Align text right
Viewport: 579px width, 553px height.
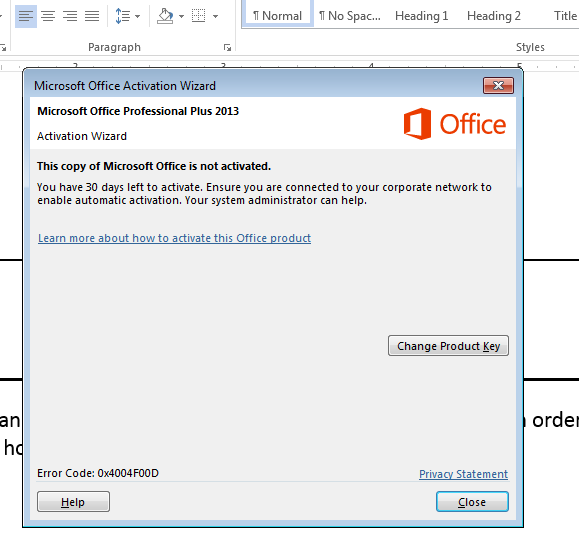tap(70, 16)
